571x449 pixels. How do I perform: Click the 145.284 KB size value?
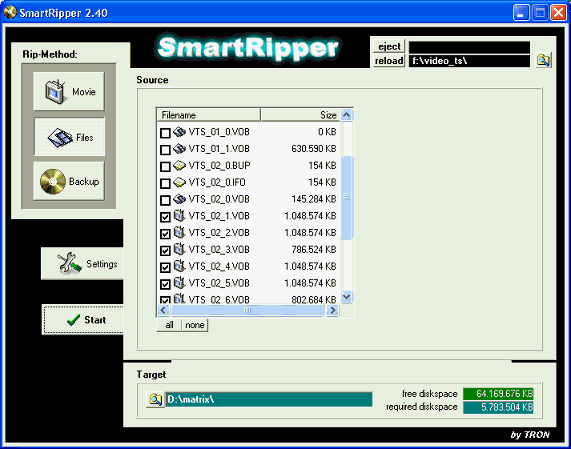click(314, 199)
